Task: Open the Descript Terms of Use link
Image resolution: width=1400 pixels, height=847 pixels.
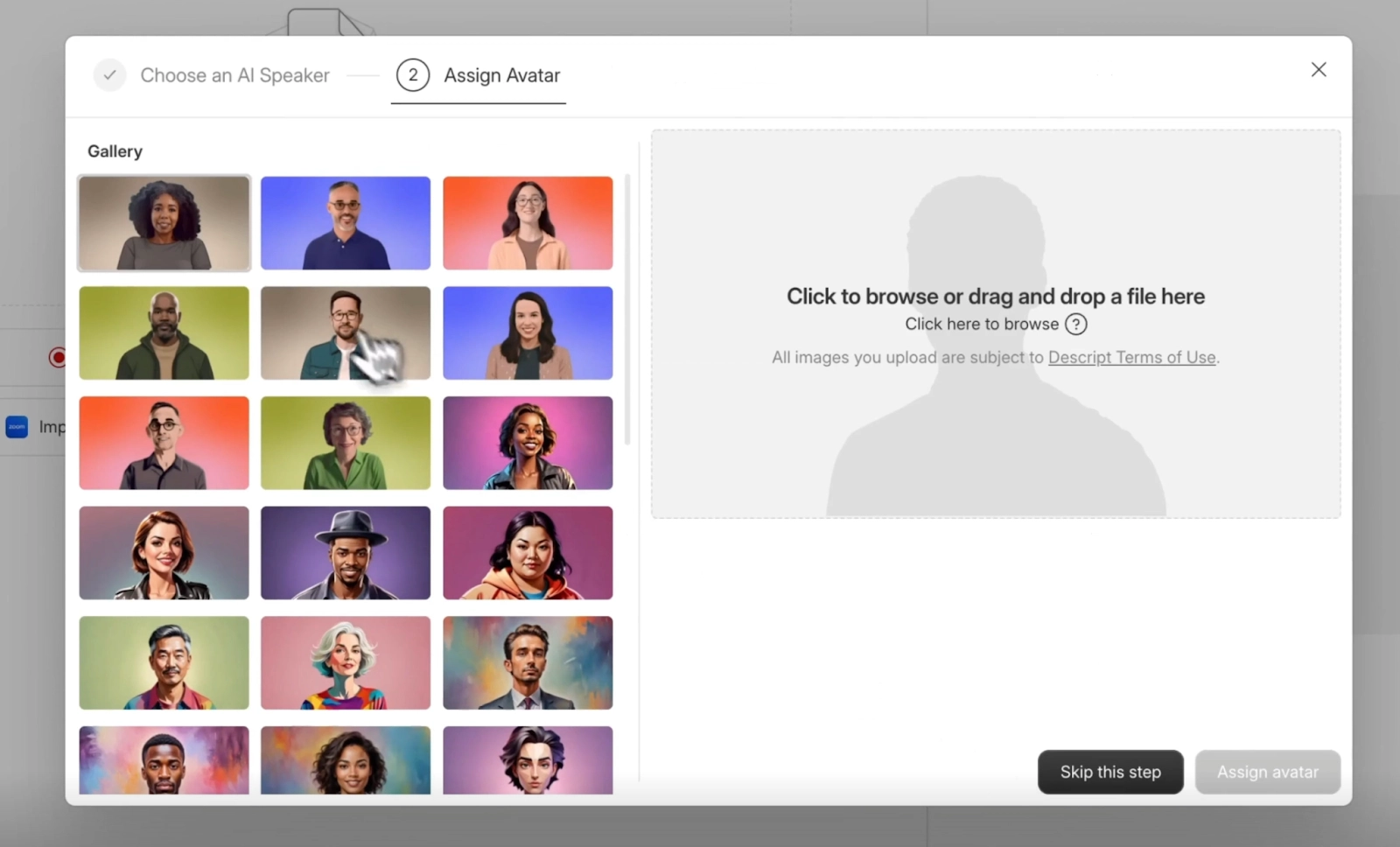Action: tap(1130, 357)
